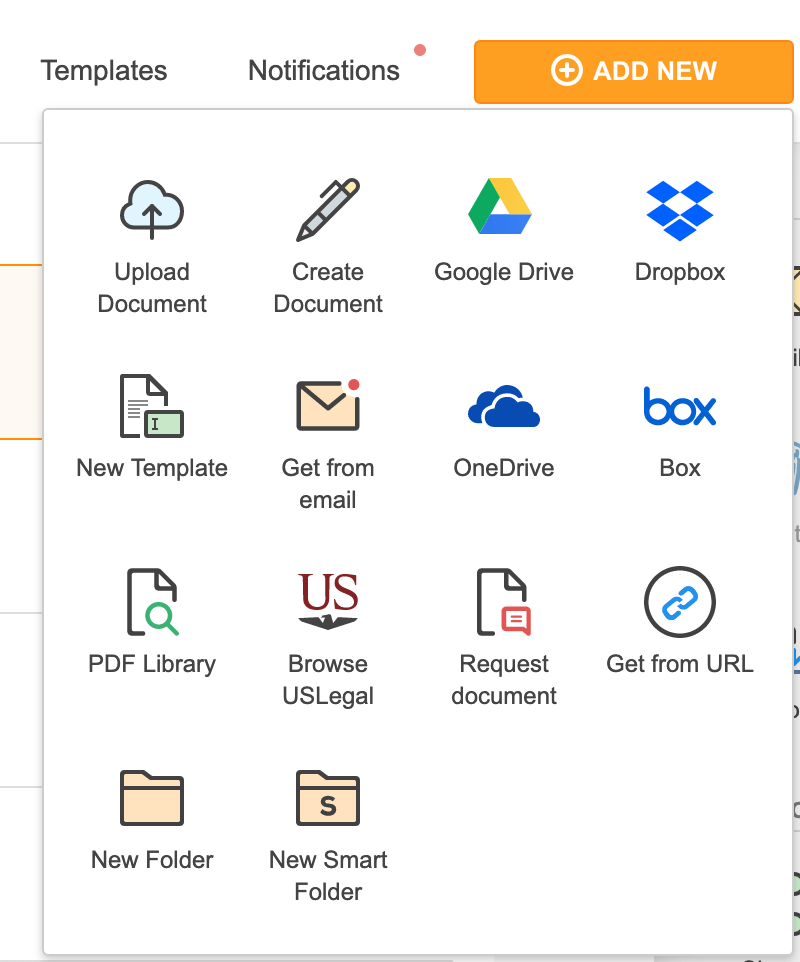Image resolution: width=800 pixels, height=962 pixels.
Task: Select the Request document icon
Action: click(504, 601)
